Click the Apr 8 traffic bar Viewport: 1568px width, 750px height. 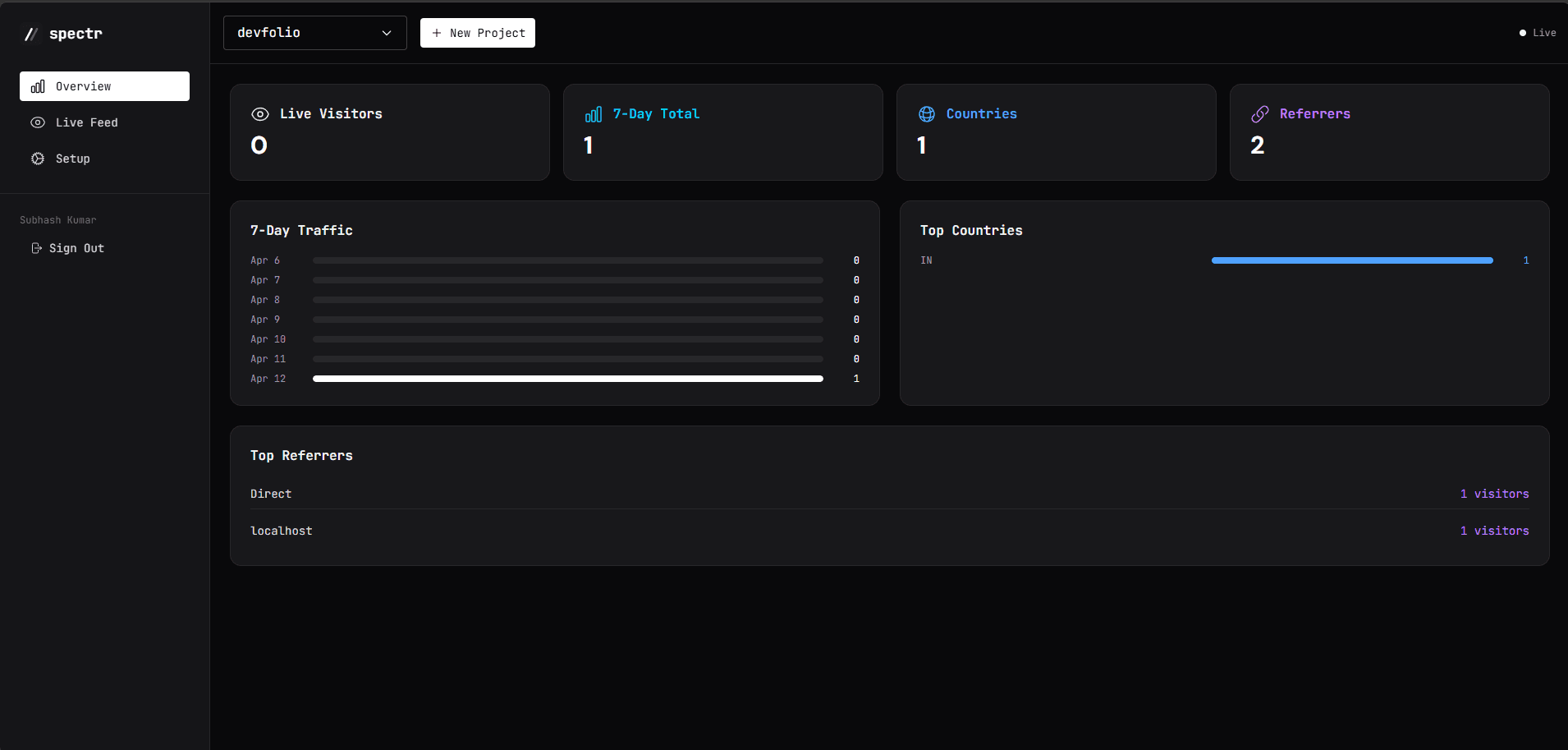tap(568, 300)
